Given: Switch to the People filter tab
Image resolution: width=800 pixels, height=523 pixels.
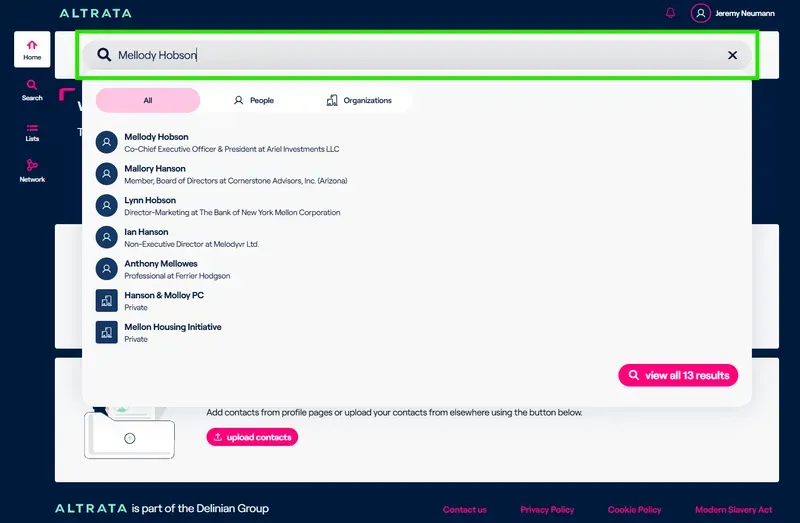Looking at the screenshot, I should pos(254,101).
